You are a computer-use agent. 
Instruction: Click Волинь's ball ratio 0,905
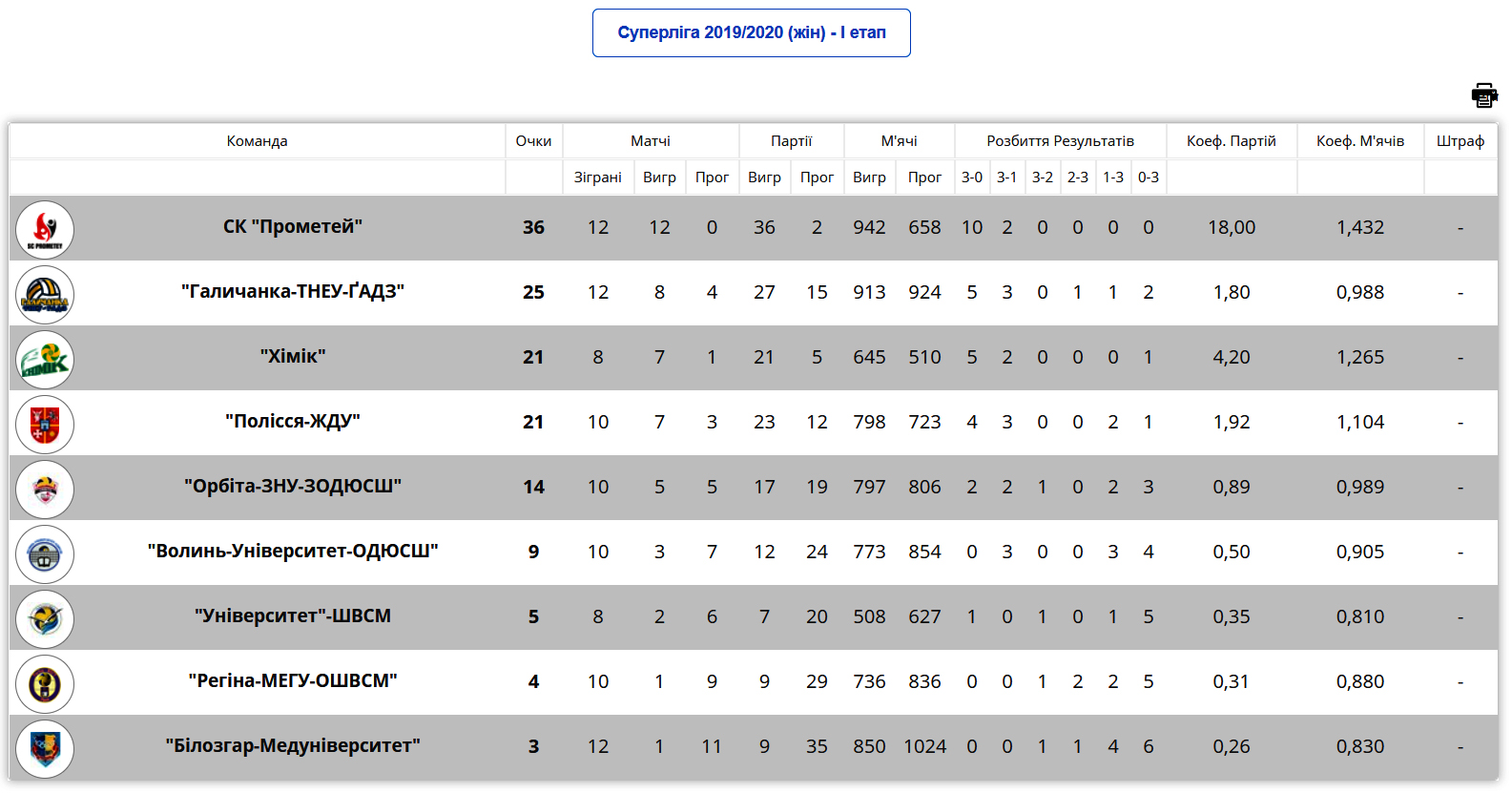tap(1360, 553)
